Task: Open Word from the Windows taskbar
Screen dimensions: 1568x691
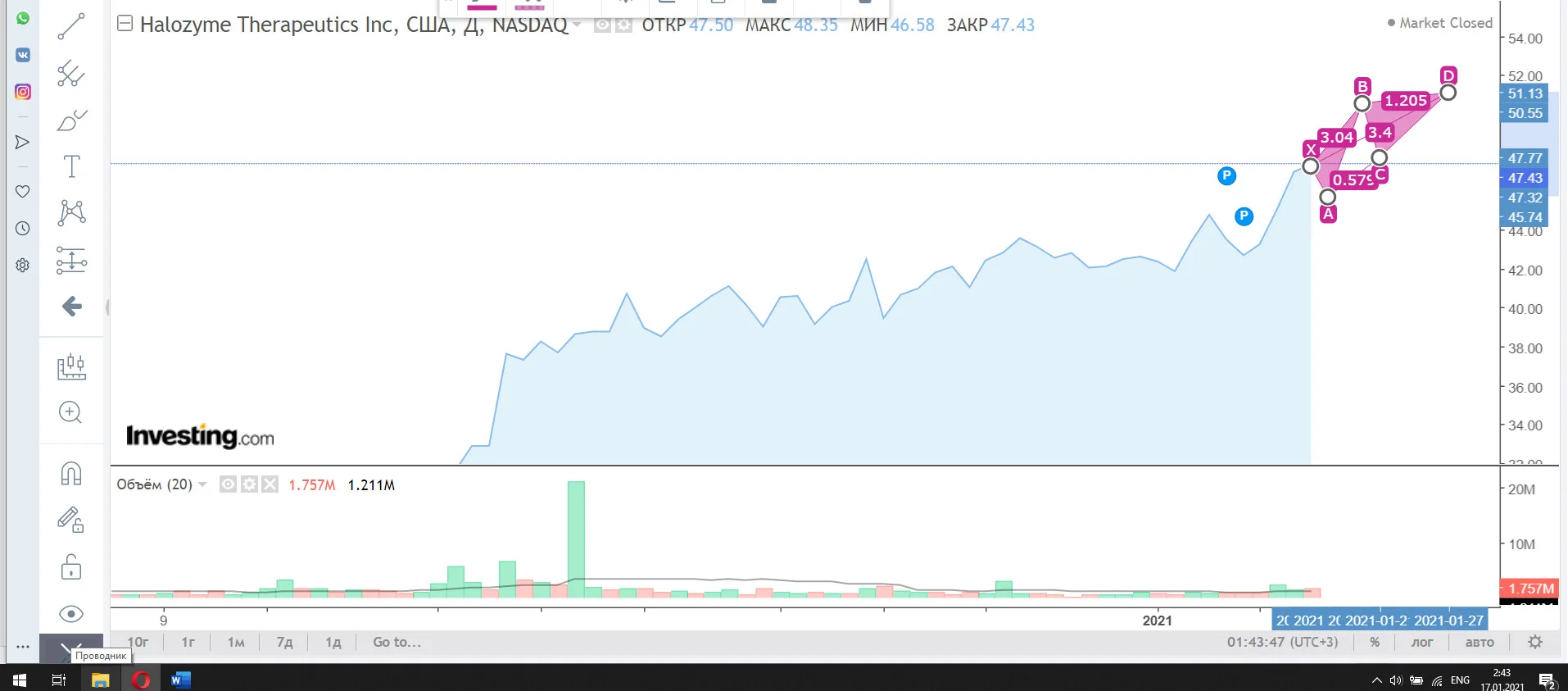Action: [x=181, y=680]
